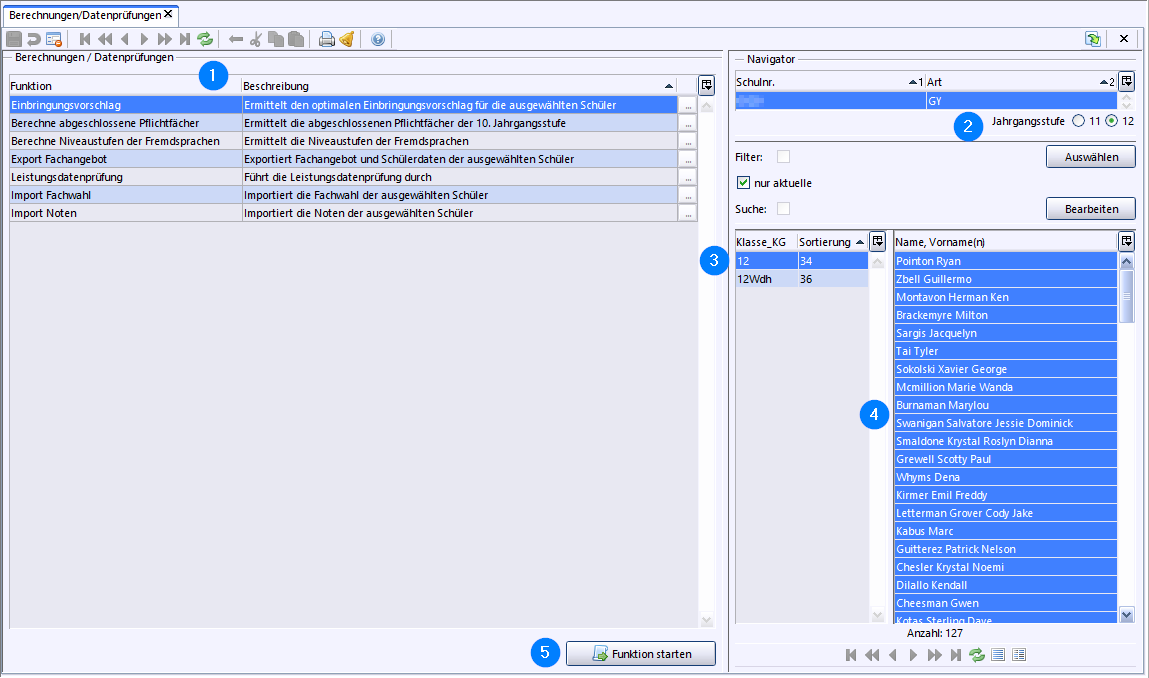Select Jahrgangsstufe 12 radio button

pos(1112,121)
